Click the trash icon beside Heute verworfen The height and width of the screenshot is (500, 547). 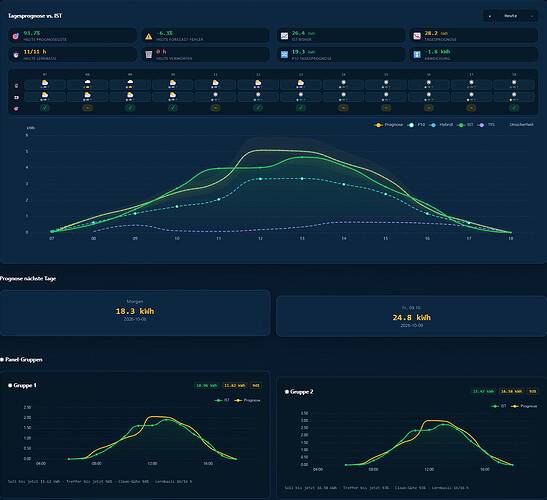click(x=149, y=55)
